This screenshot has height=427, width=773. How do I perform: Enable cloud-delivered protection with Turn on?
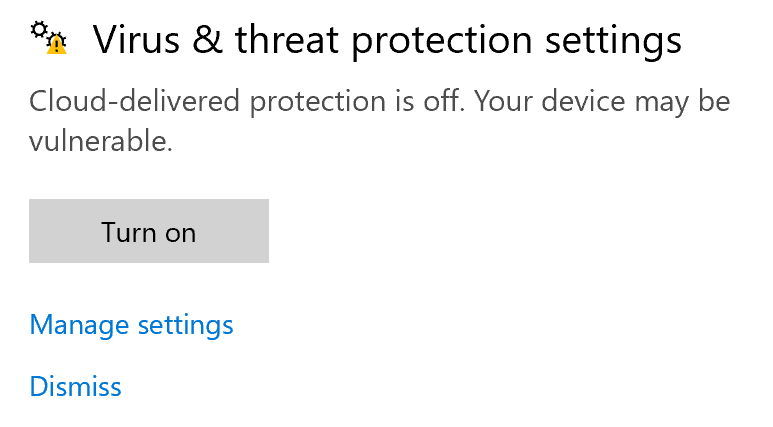coord(148,232)
